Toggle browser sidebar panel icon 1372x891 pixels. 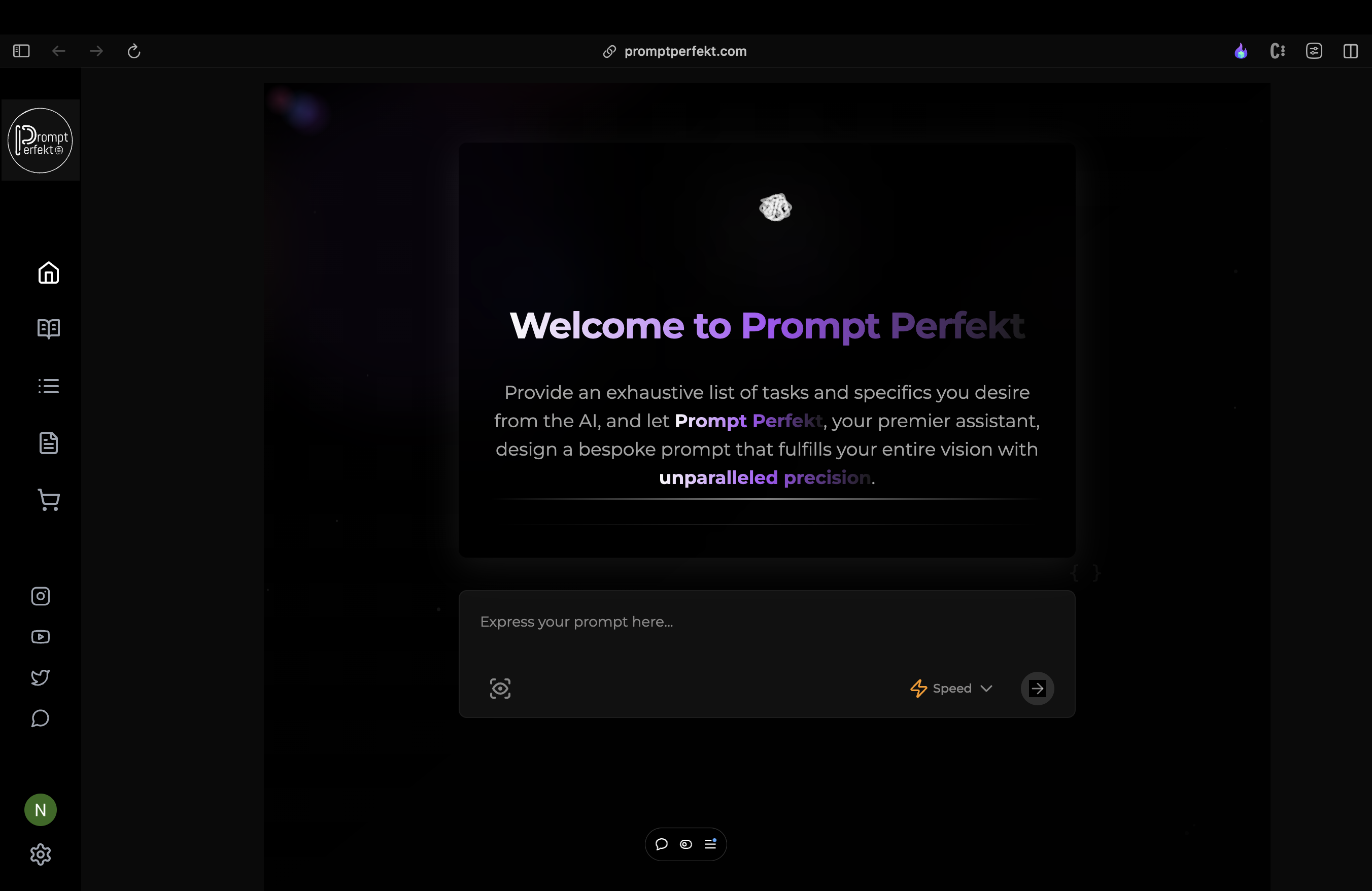pyautogui.click(x=21, y=51)
